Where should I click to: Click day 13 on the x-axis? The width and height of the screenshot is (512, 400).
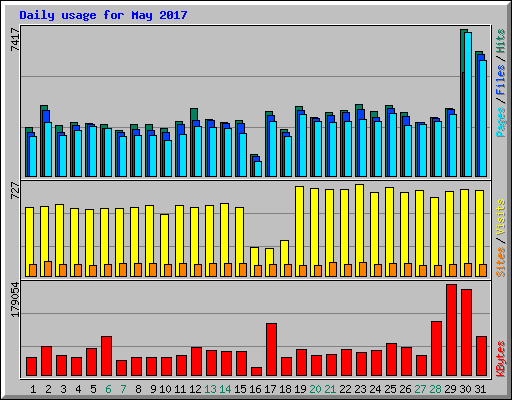[x=210, y=389]
